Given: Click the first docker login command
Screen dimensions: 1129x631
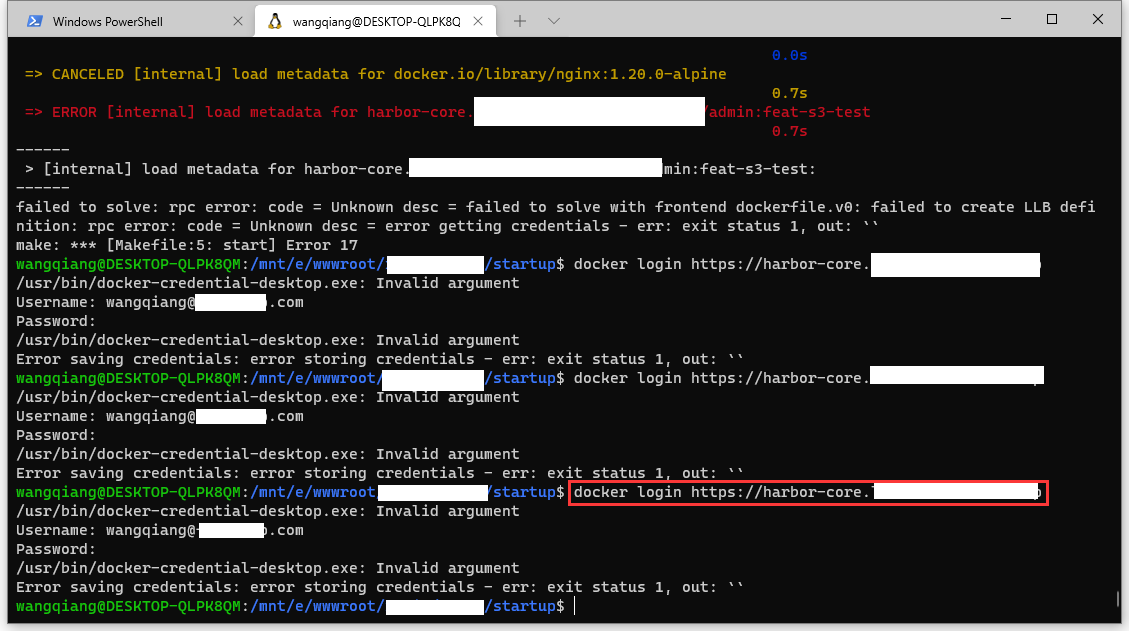Looking at the screenshot, I should click(x=807, y=264).
